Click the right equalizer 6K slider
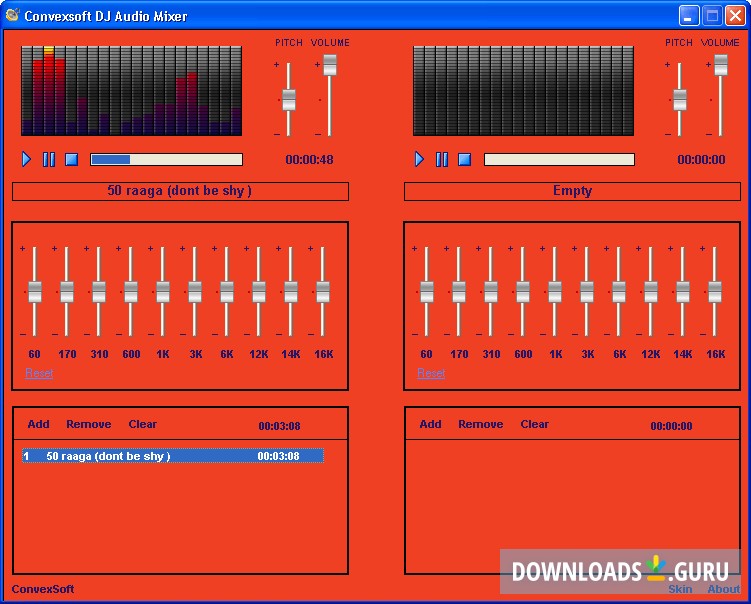Viewport: 751px width, 604px height. pyautogui.click(x=619, y=292)
